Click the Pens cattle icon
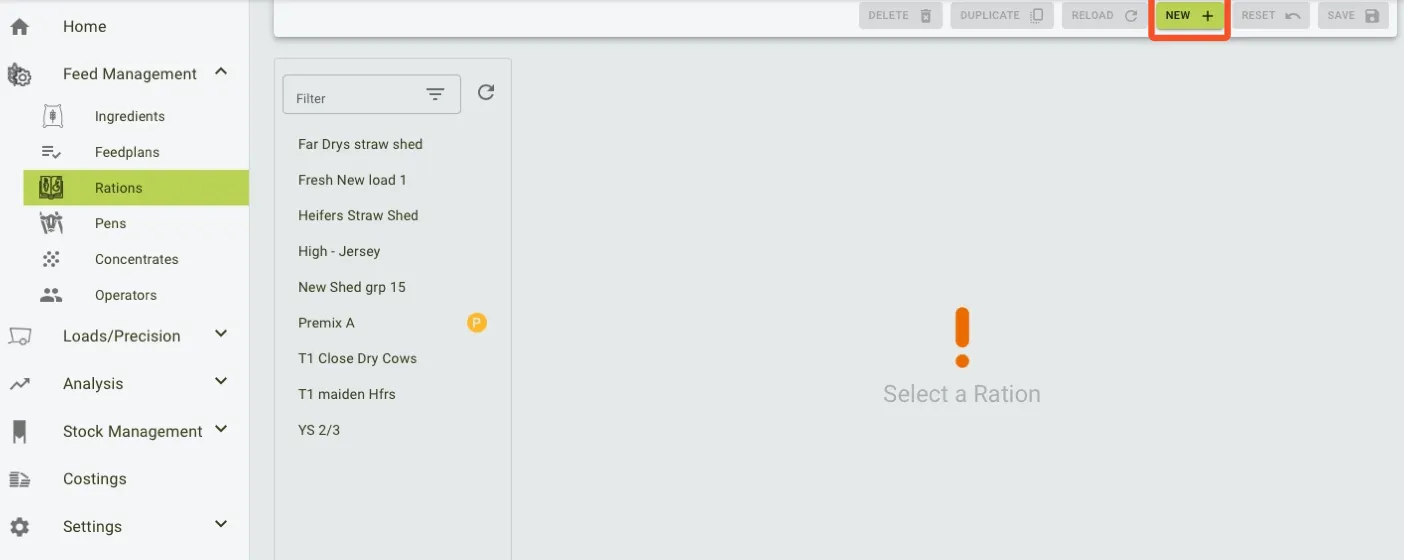The width and height of the screenshot is (1404, 560). coord(51,223)
